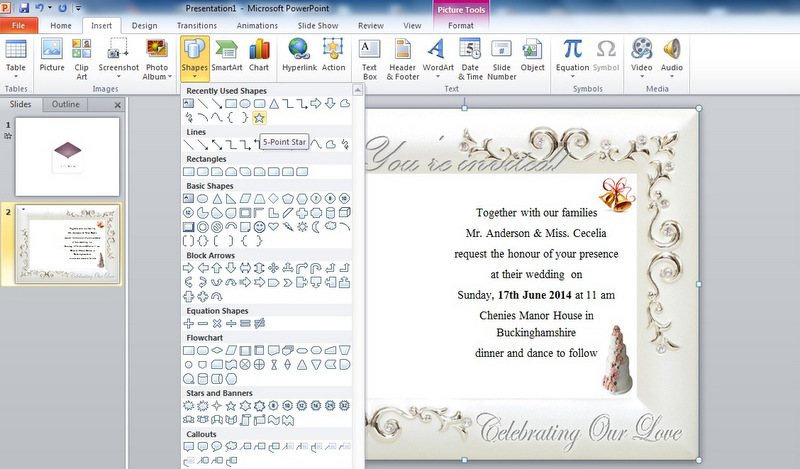Viewport: 800px width, 469px height.
Task: Expand the Equation dropdown arrow
Action: click(x=572, y=77)
